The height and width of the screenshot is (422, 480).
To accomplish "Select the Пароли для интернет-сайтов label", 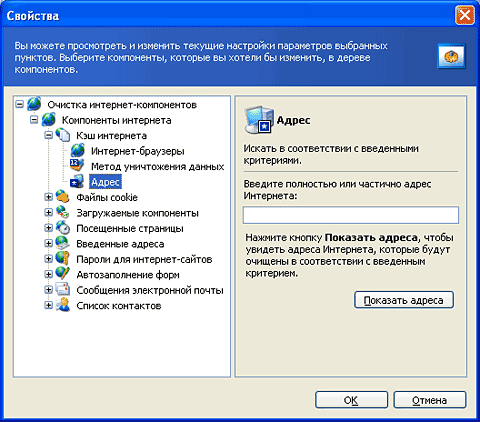I will pos(144,259).
